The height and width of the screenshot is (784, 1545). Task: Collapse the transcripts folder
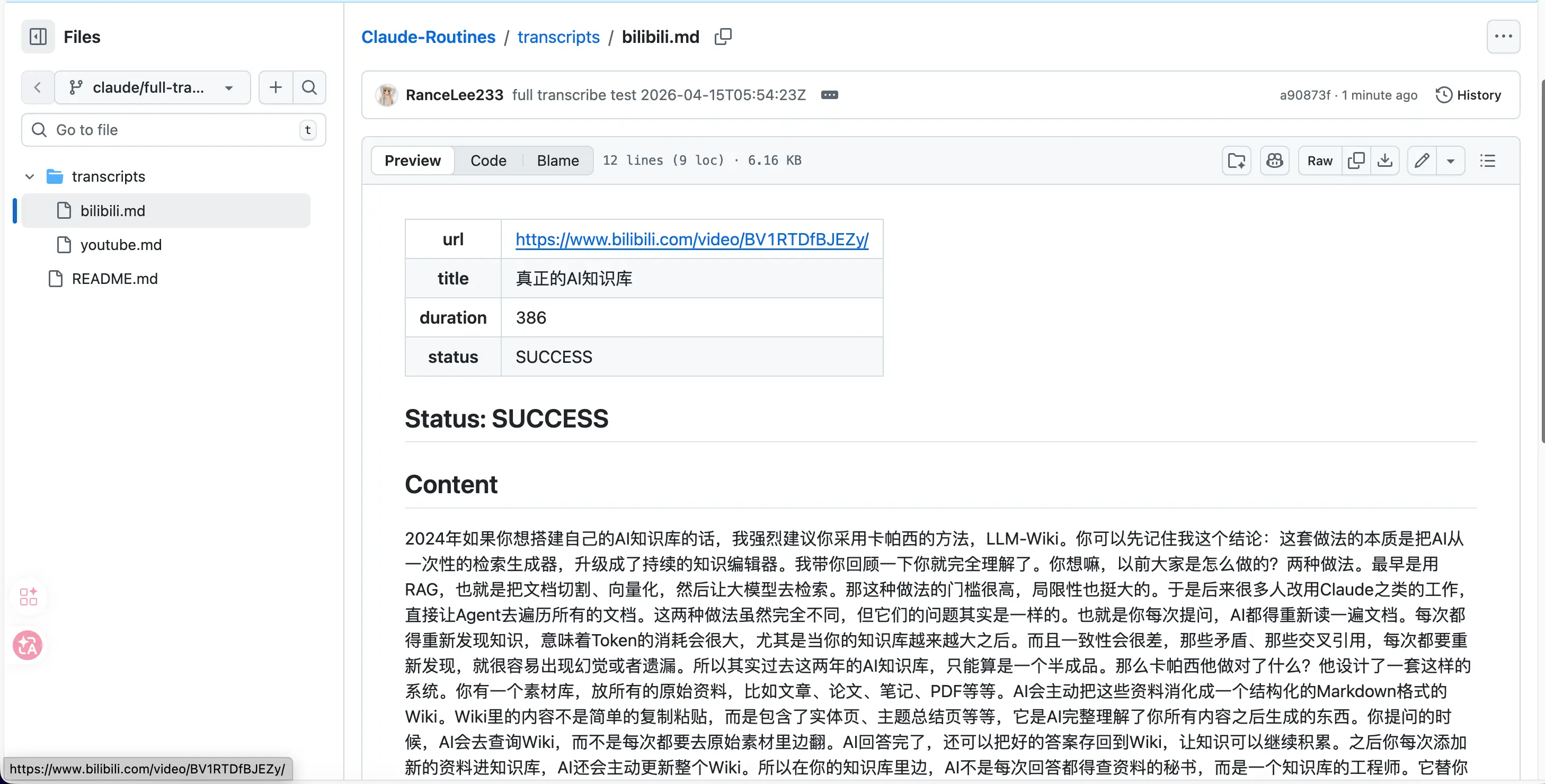(29, 176)
